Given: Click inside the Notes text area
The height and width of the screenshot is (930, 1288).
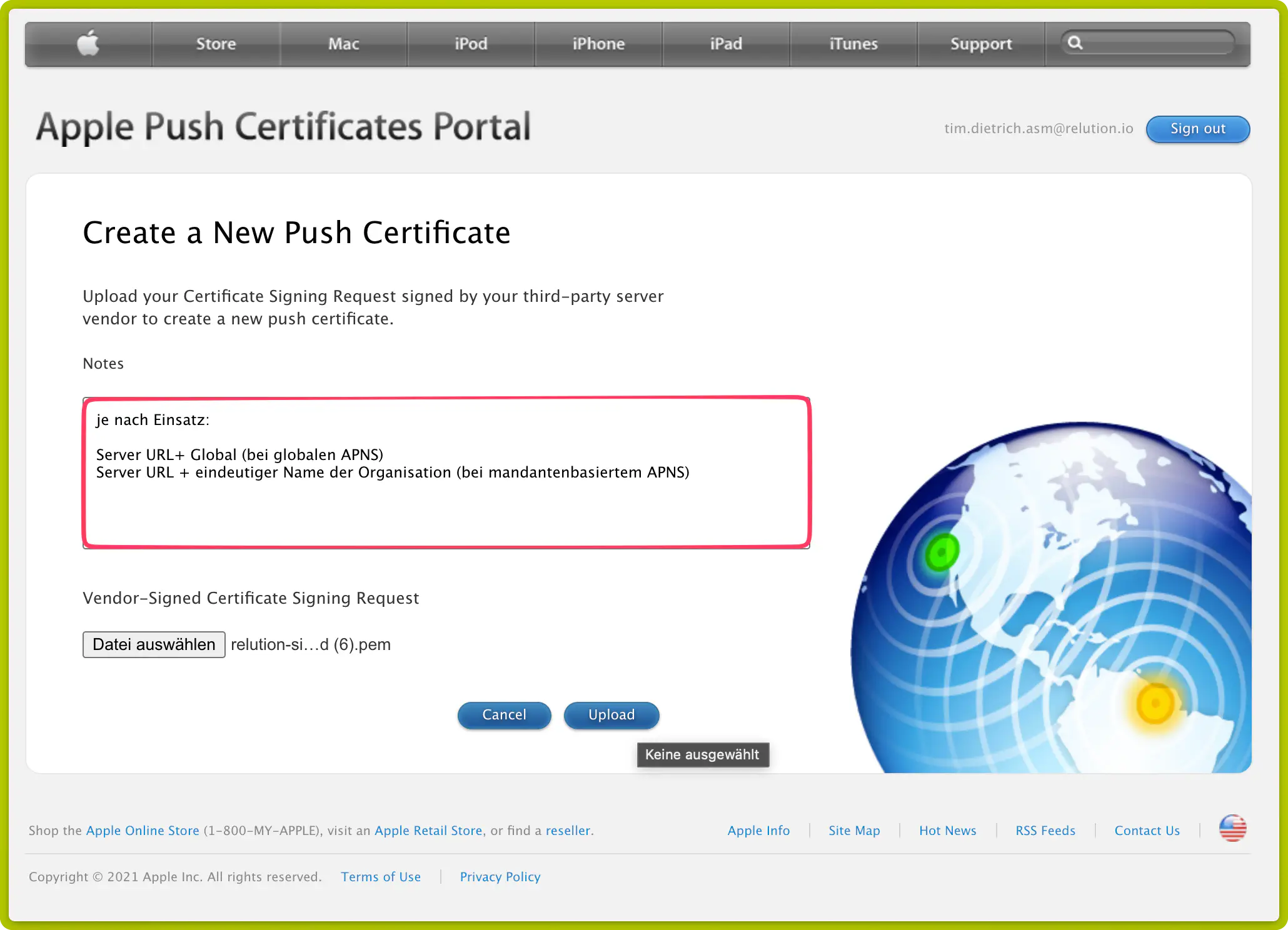Looking at the screenshot, I should [x=446, y=473].
